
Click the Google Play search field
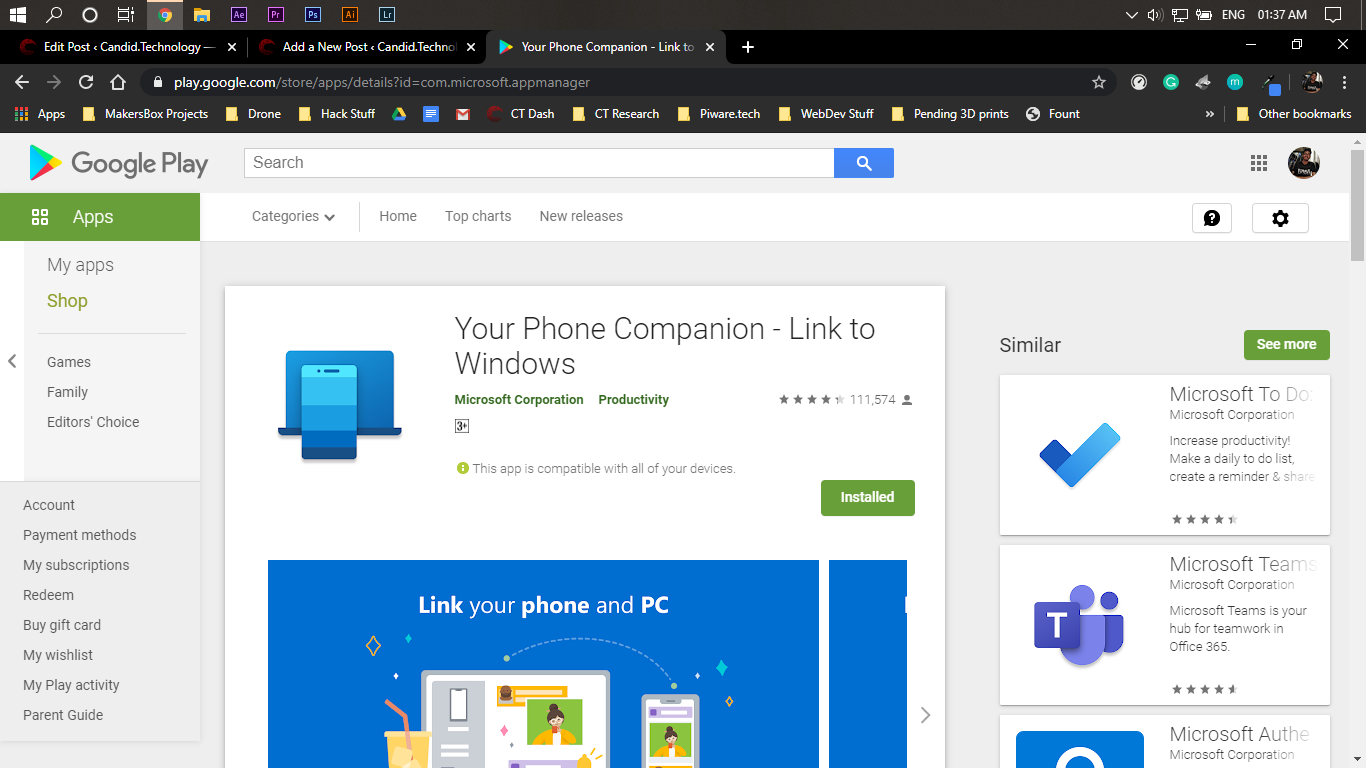(x=539, y=163)
